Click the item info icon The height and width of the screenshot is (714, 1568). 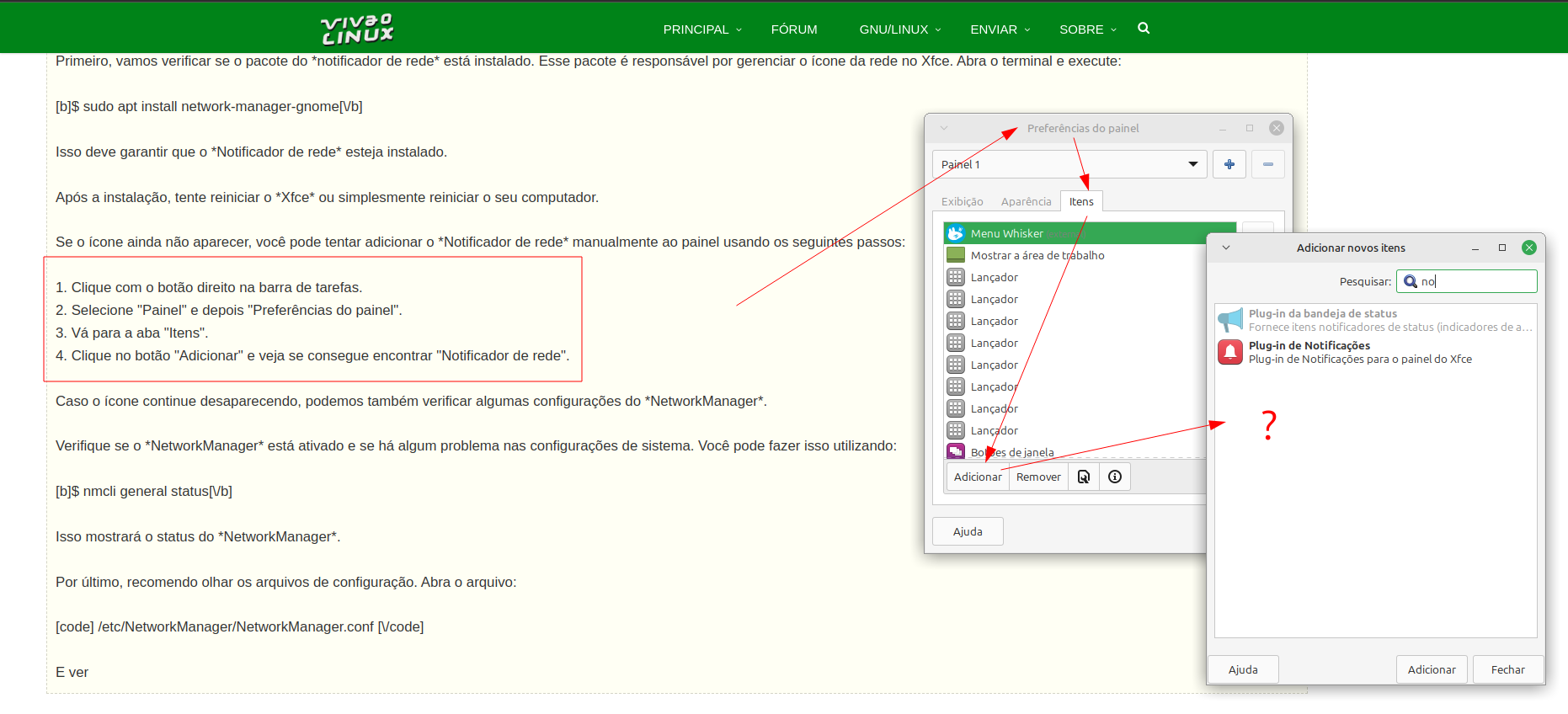point(1115,477)
